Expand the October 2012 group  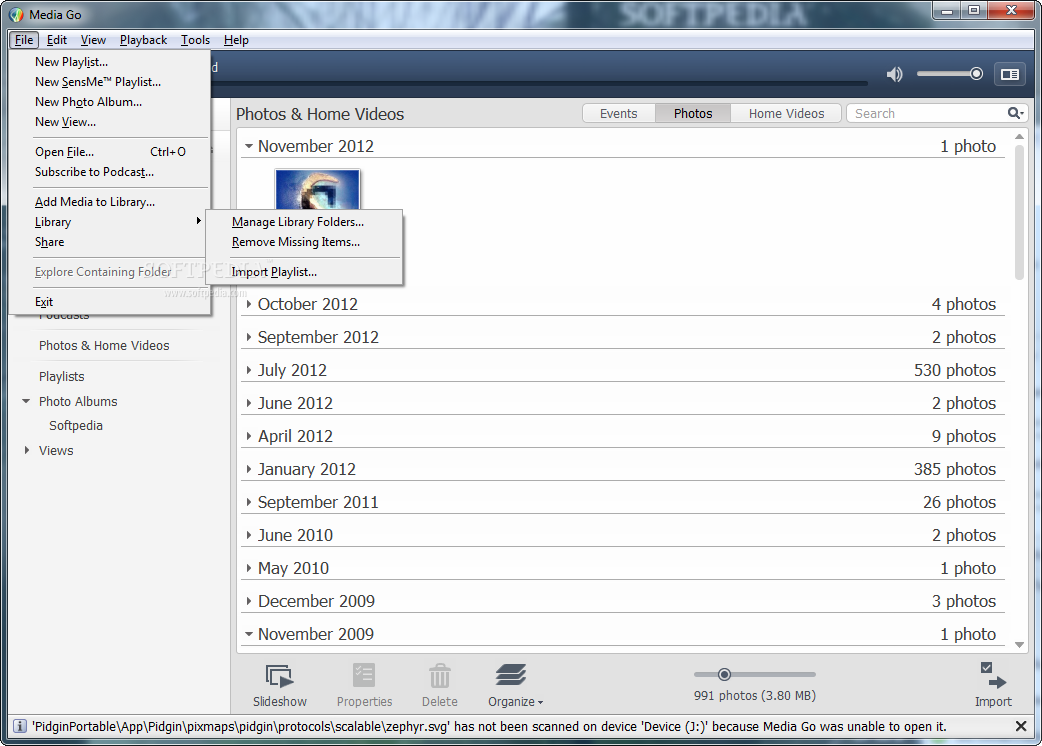pyautogui.click(x=249, y=304)
